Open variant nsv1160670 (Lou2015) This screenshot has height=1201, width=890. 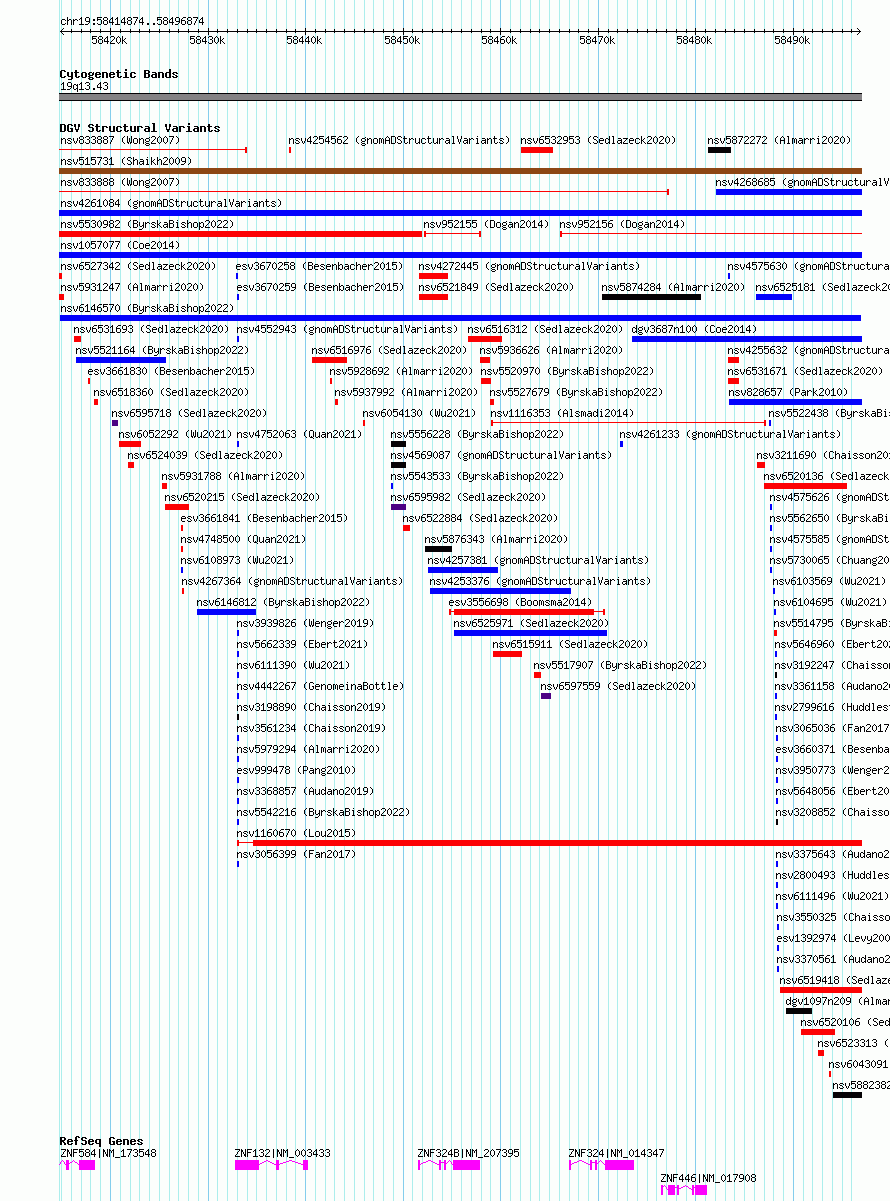[x=296, y=833]
